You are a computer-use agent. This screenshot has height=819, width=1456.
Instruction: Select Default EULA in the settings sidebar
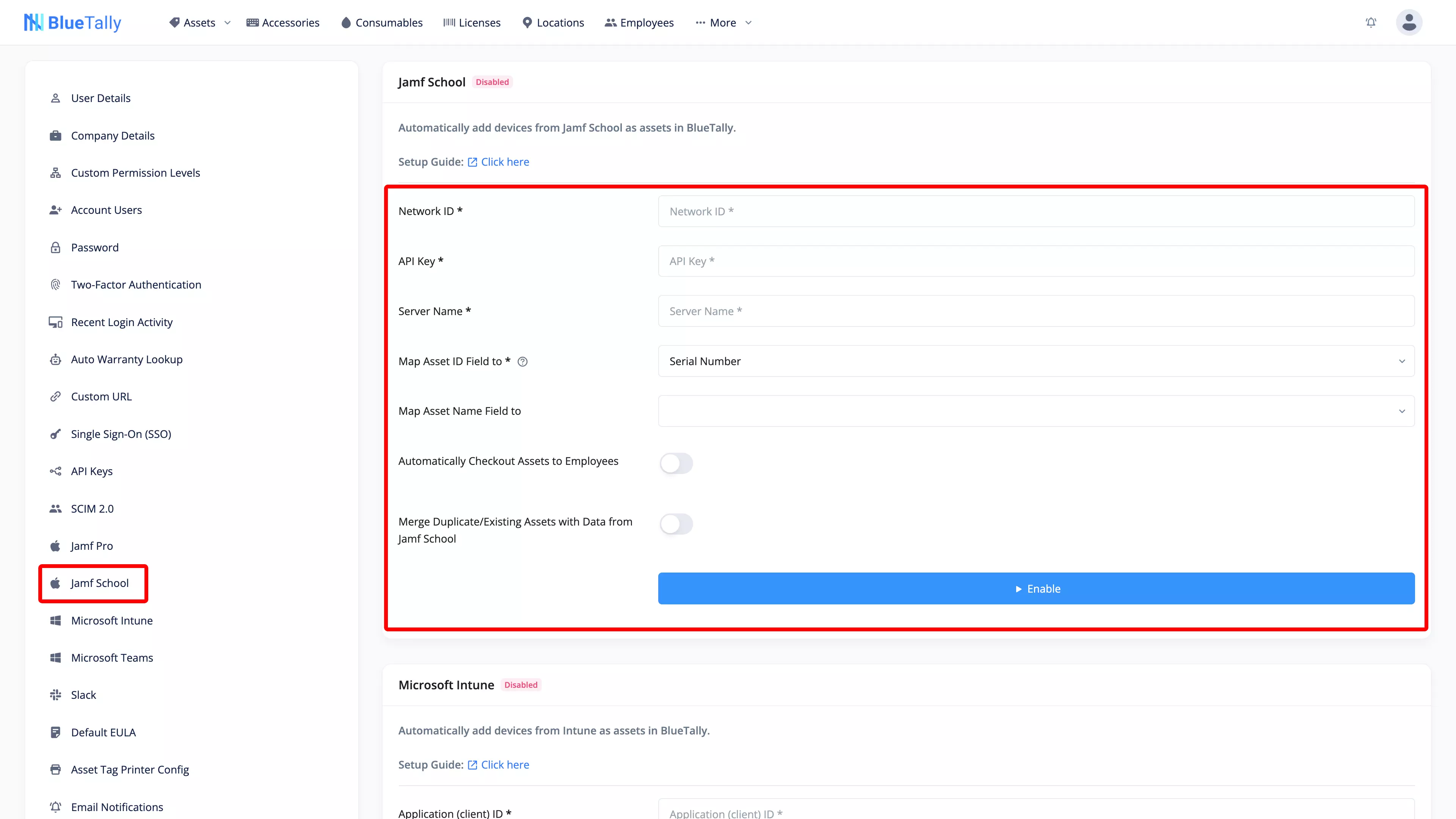(x=104, y=733)
